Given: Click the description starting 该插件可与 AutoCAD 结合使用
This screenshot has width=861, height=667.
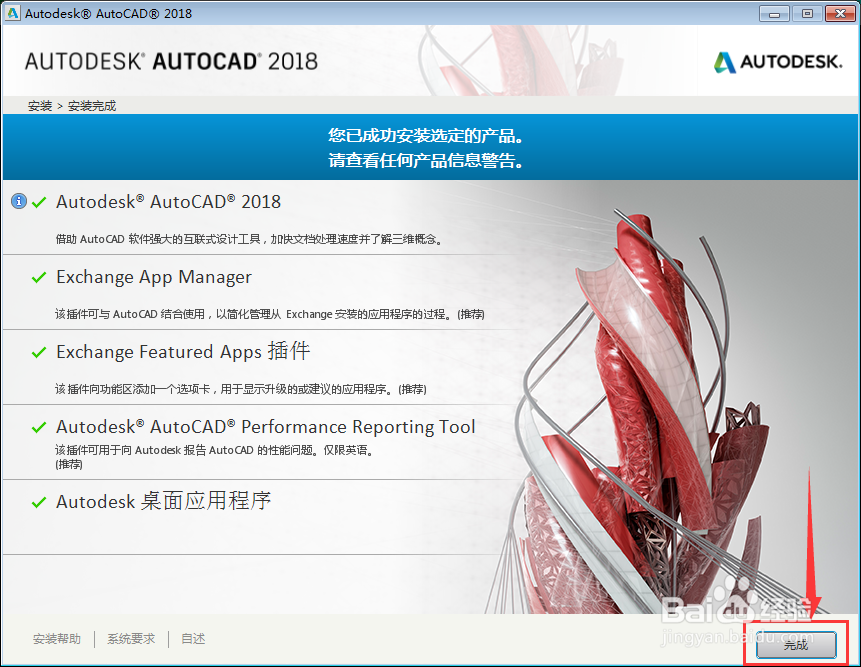Looking at the screenshot, I should (270, 314).
